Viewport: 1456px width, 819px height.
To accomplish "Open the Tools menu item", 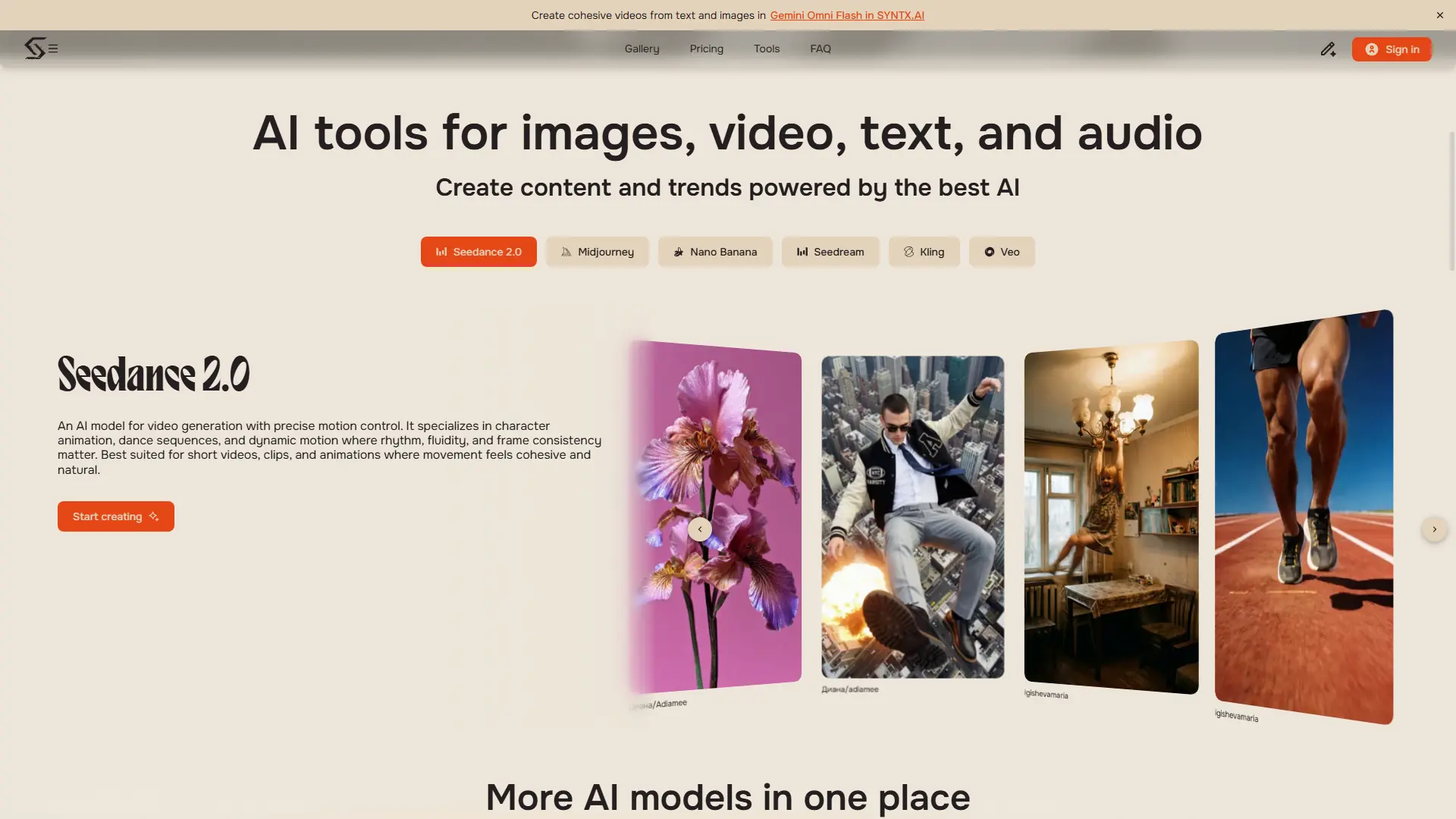I will [x=766, y=49].
